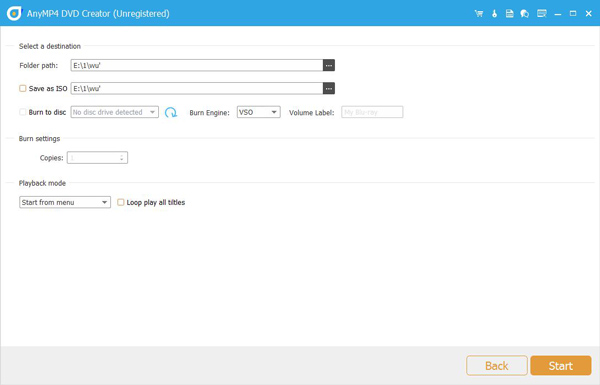Enable Loop play all titles
The width and height of the screenshot is (600, 385).
[x=121, y=202]
